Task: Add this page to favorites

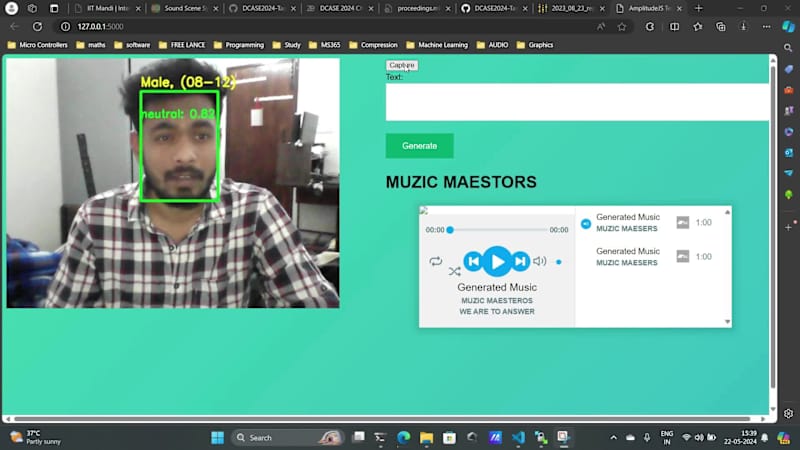Action: 621,27
